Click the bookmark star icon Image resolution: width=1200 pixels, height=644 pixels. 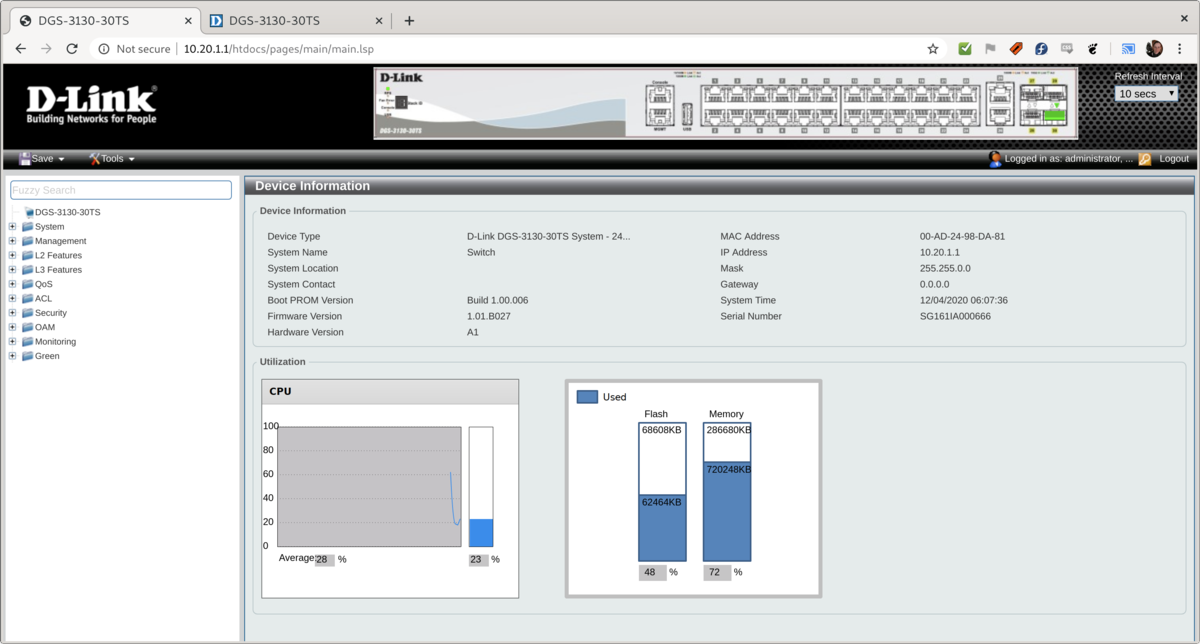[933, 48]
